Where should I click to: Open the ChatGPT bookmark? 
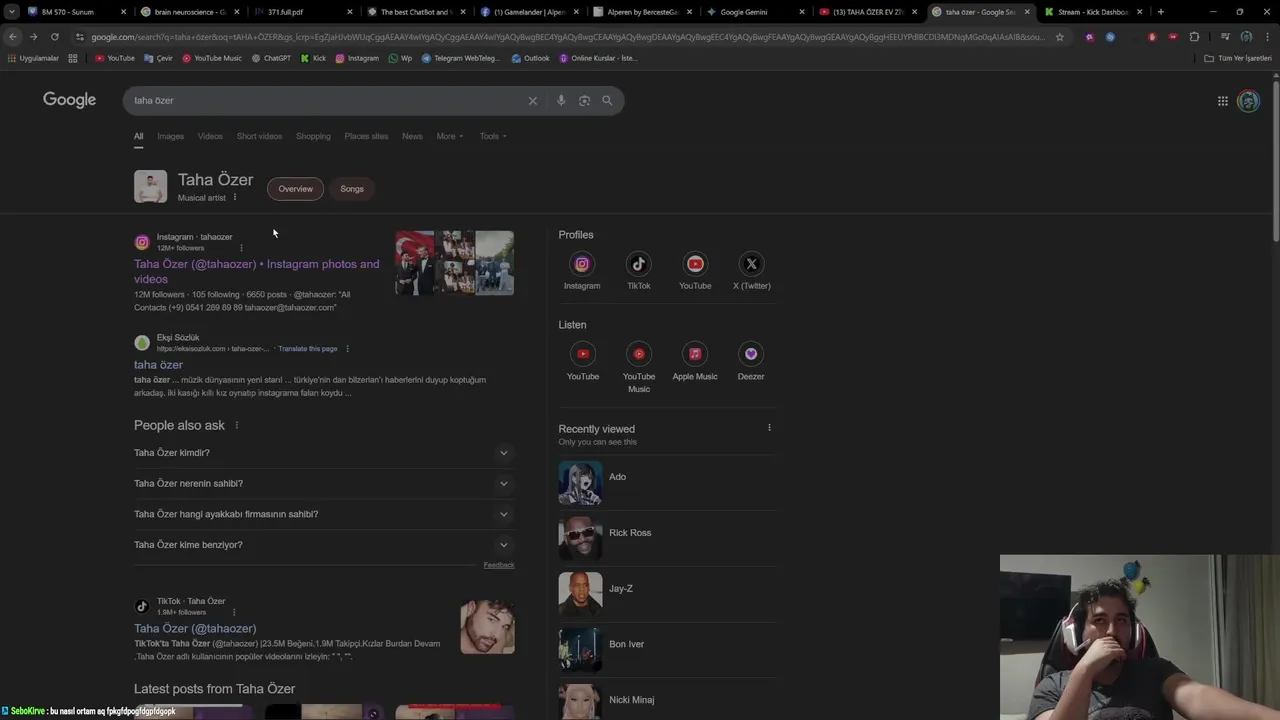pos(271,58)
